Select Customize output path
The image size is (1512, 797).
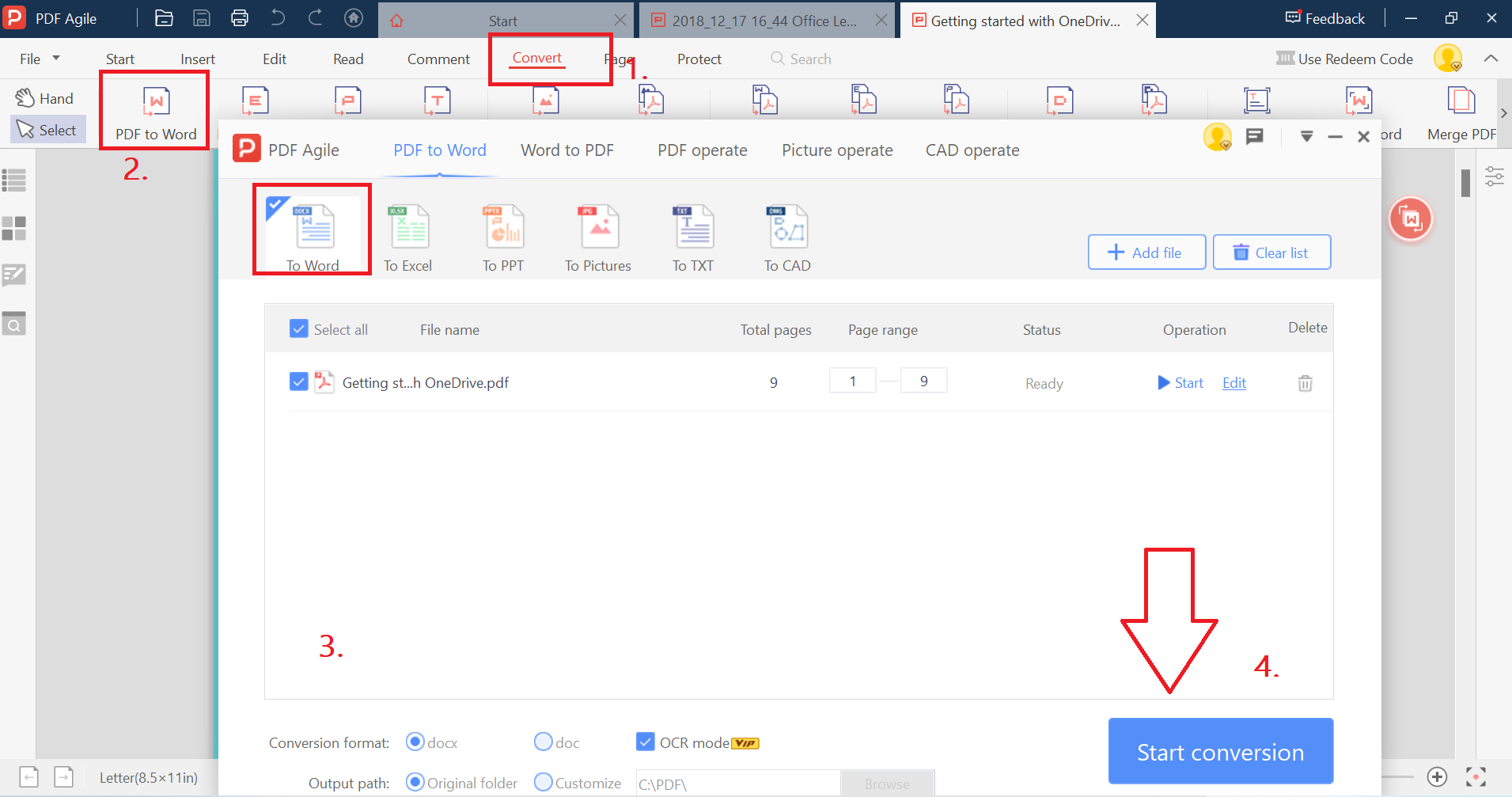point(543,782)
